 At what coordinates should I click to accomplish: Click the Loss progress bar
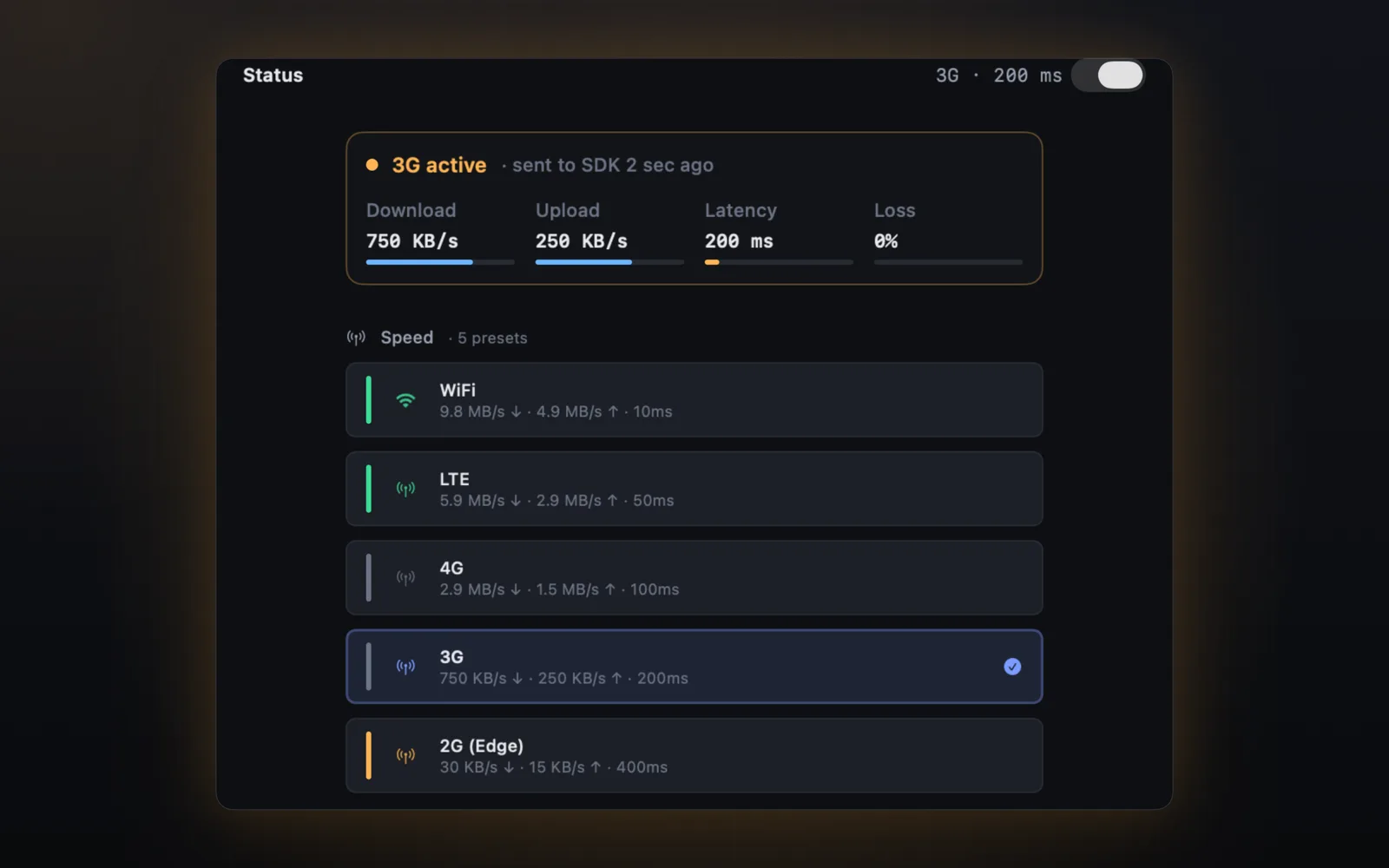coord(948,262)
